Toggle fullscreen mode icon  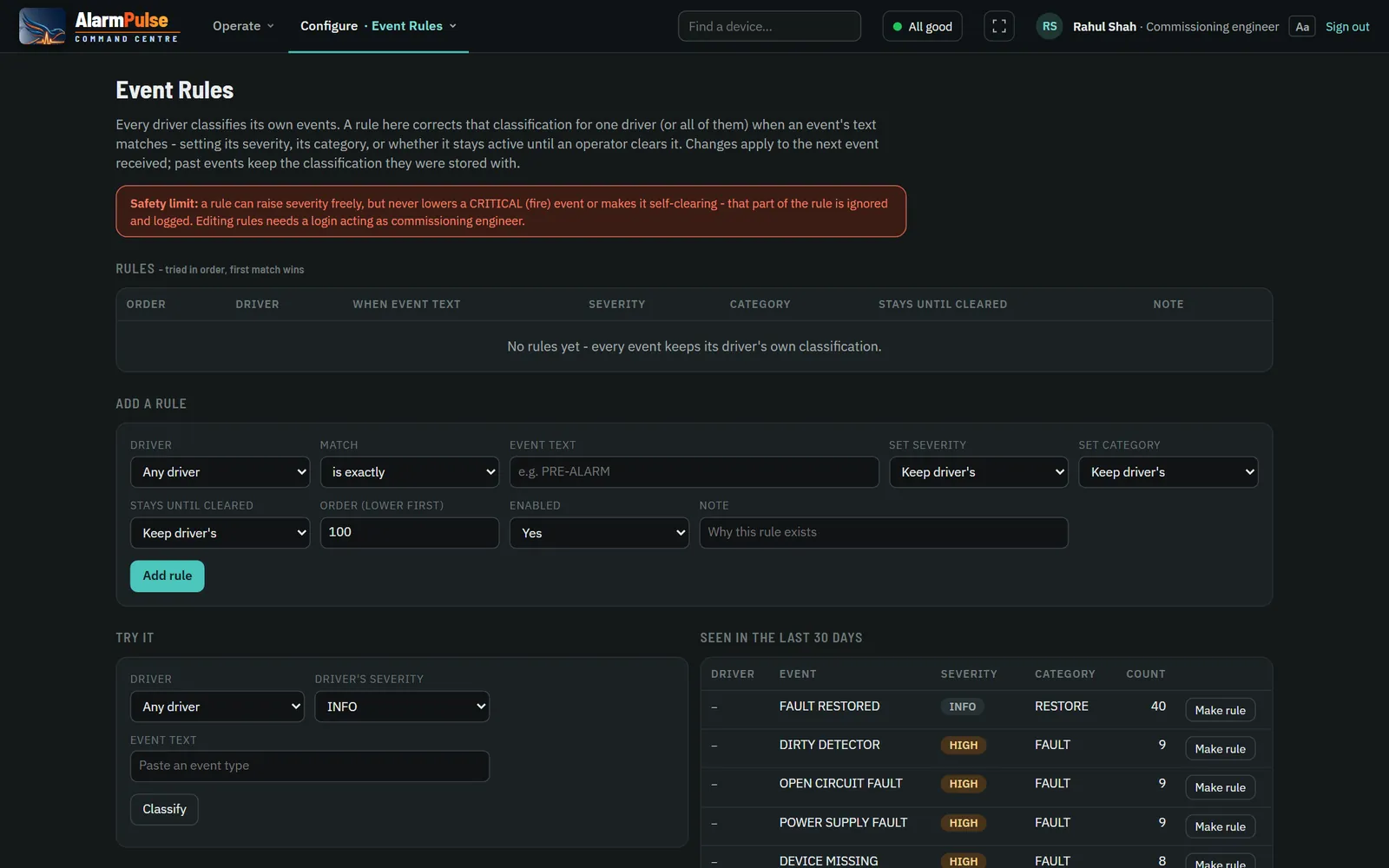click(x=999, y=26)
